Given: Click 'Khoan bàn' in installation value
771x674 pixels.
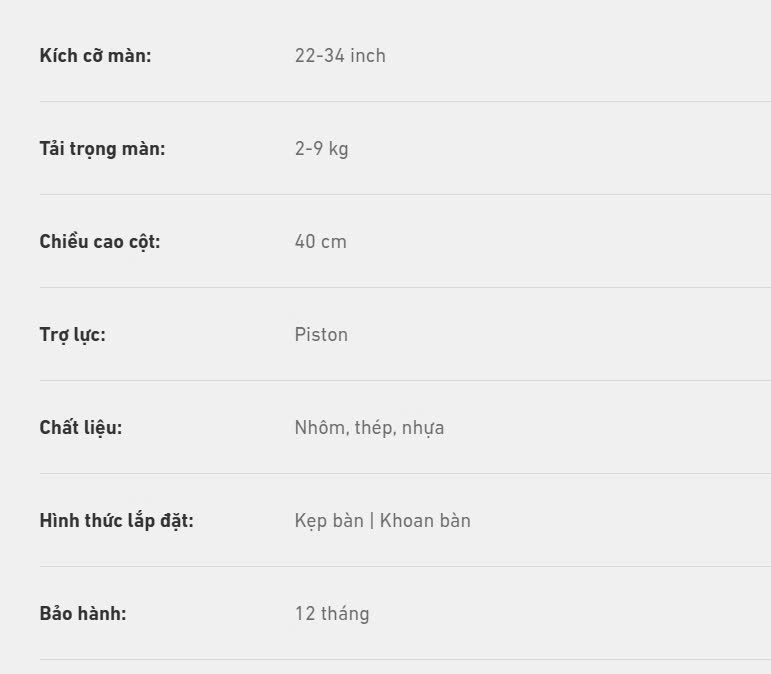Looking at the screenshot, I should point(425,521).
